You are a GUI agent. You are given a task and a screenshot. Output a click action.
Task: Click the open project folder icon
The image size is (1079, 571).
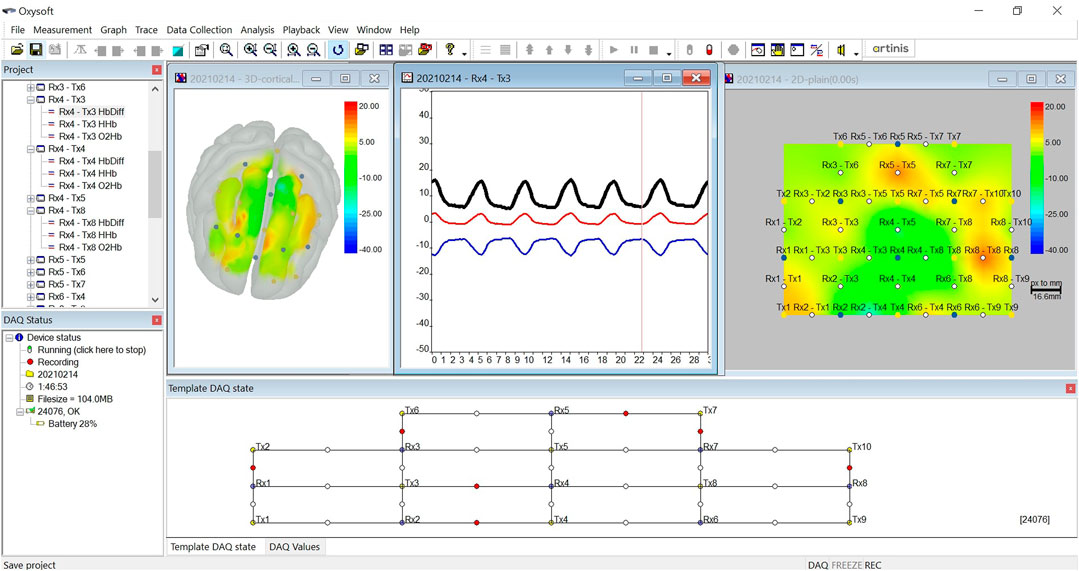pyautogui.click(x=17, y=50)
